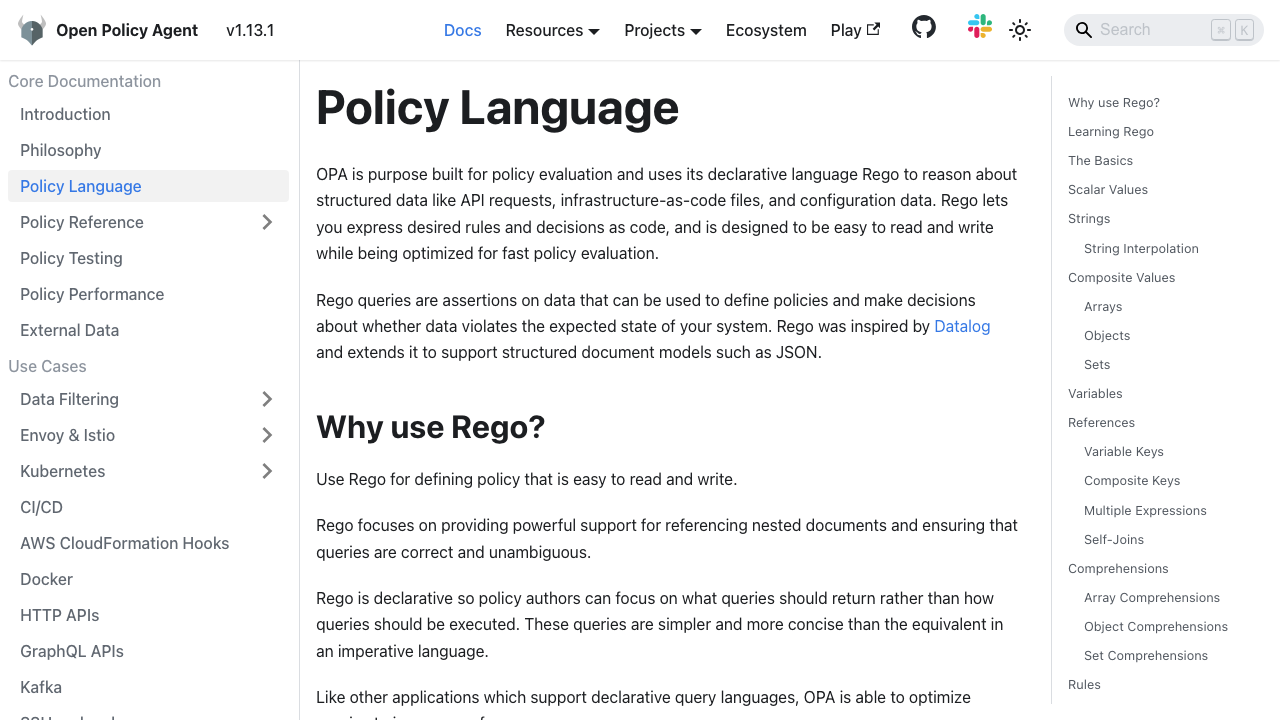Jump to Why use Rego? section
This screenshot has width=1280, height=720.
tap(1114, 102)
